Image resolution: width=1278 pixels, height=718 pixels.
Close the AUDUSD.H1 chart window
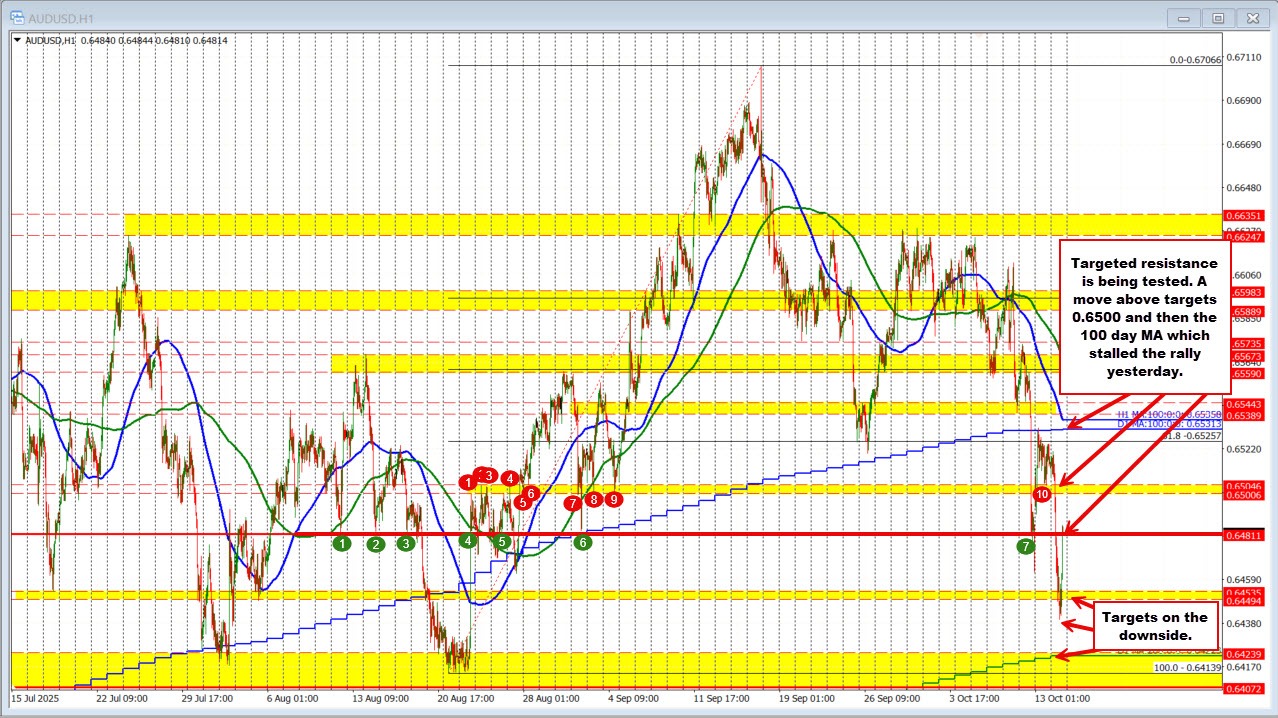[1251, 17]
